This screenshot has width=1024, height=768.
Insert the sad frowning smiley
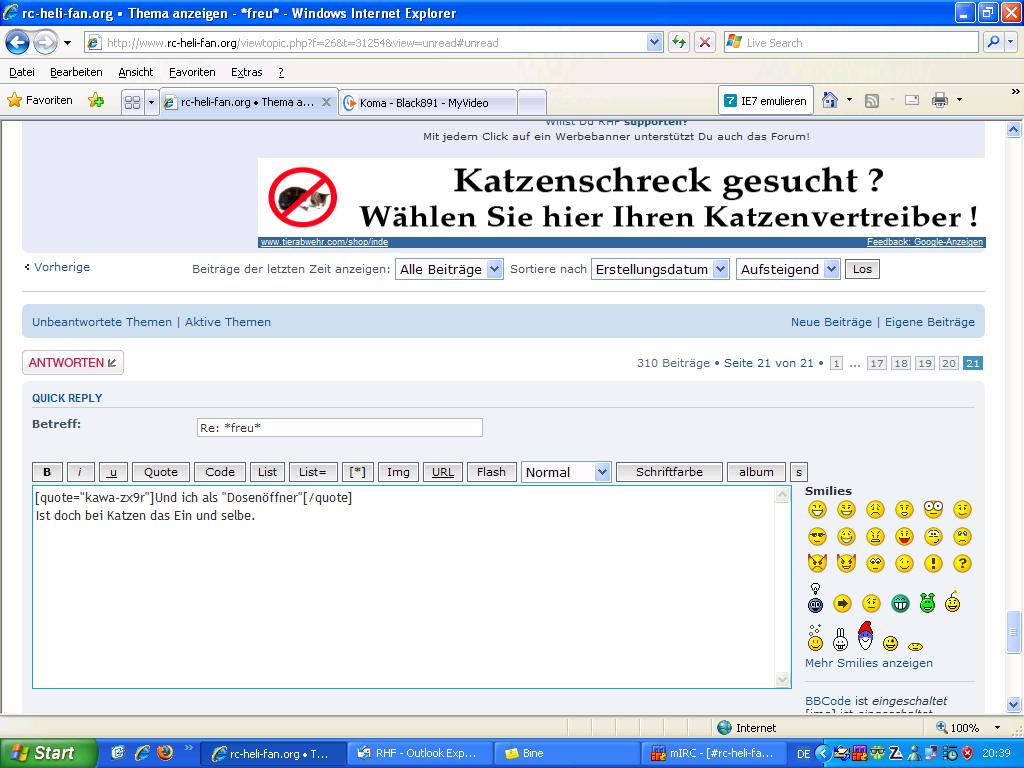(x=875, y=509)
